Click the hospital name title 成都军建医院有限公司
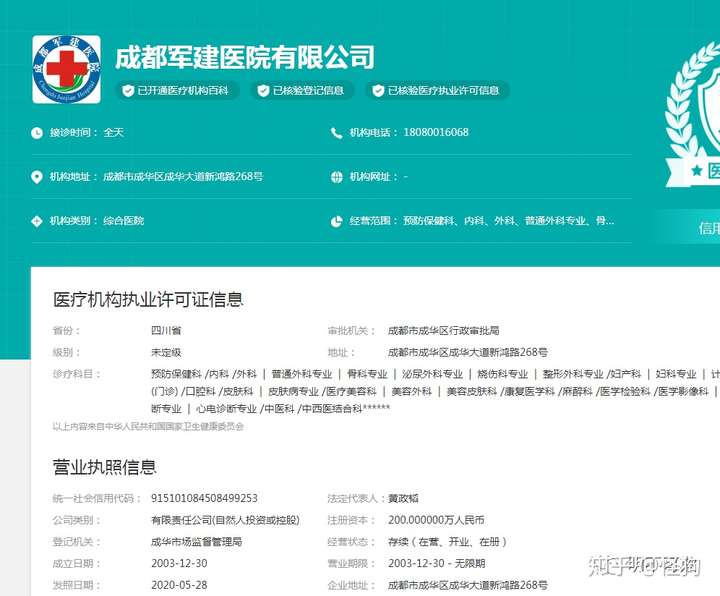720x596 pixels. (x=245, y=57)
